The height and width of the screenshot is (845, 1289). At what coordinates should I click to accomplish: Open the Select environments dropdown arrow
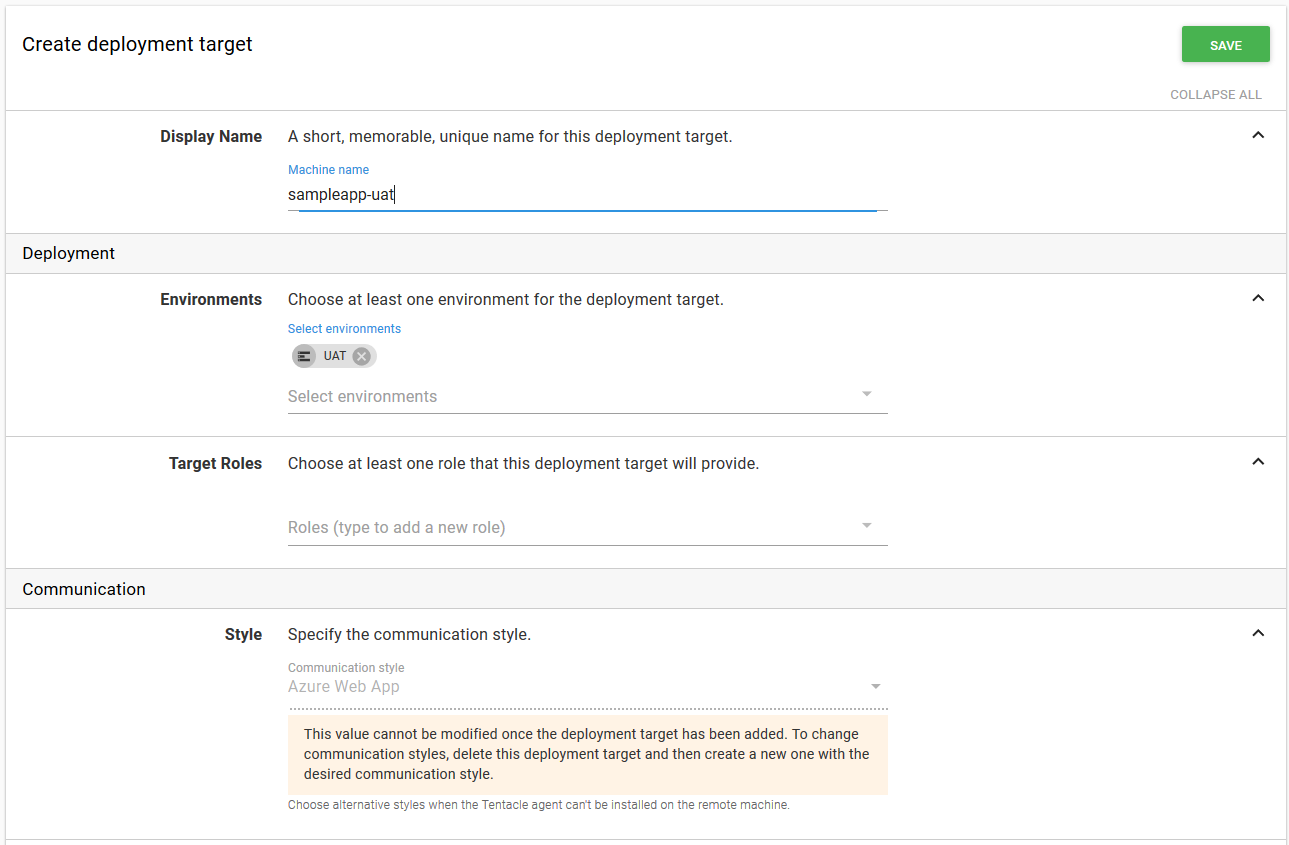[x=867, y=394]
